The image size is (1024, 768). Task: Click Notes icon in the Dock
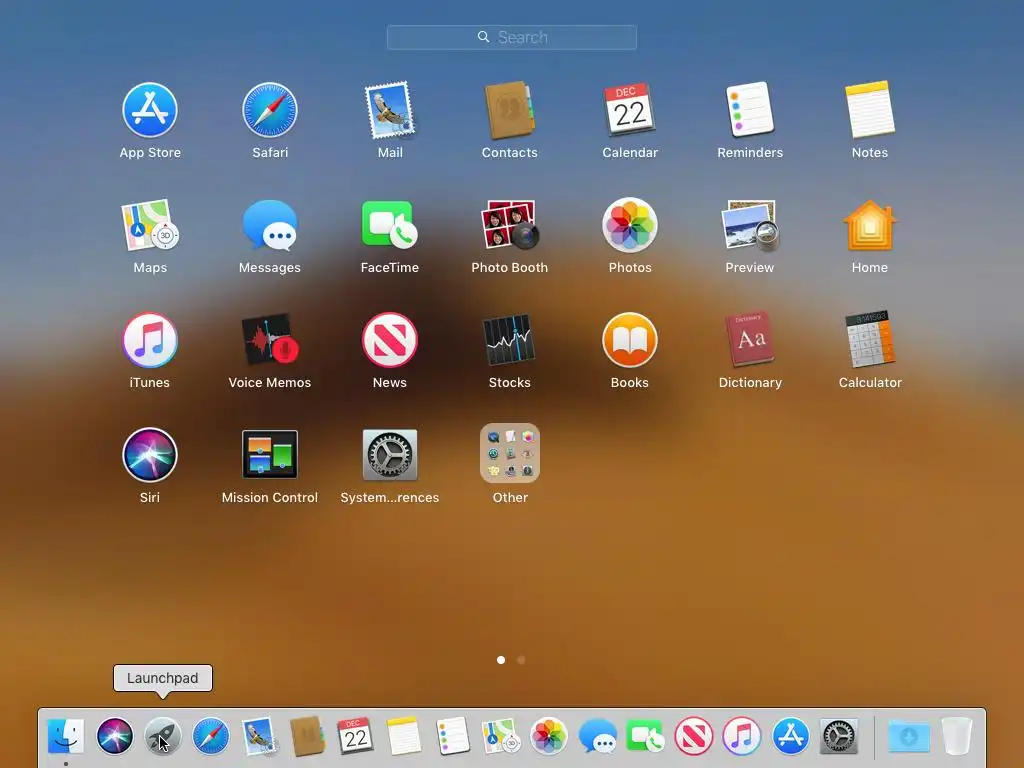tap(404, 736)
